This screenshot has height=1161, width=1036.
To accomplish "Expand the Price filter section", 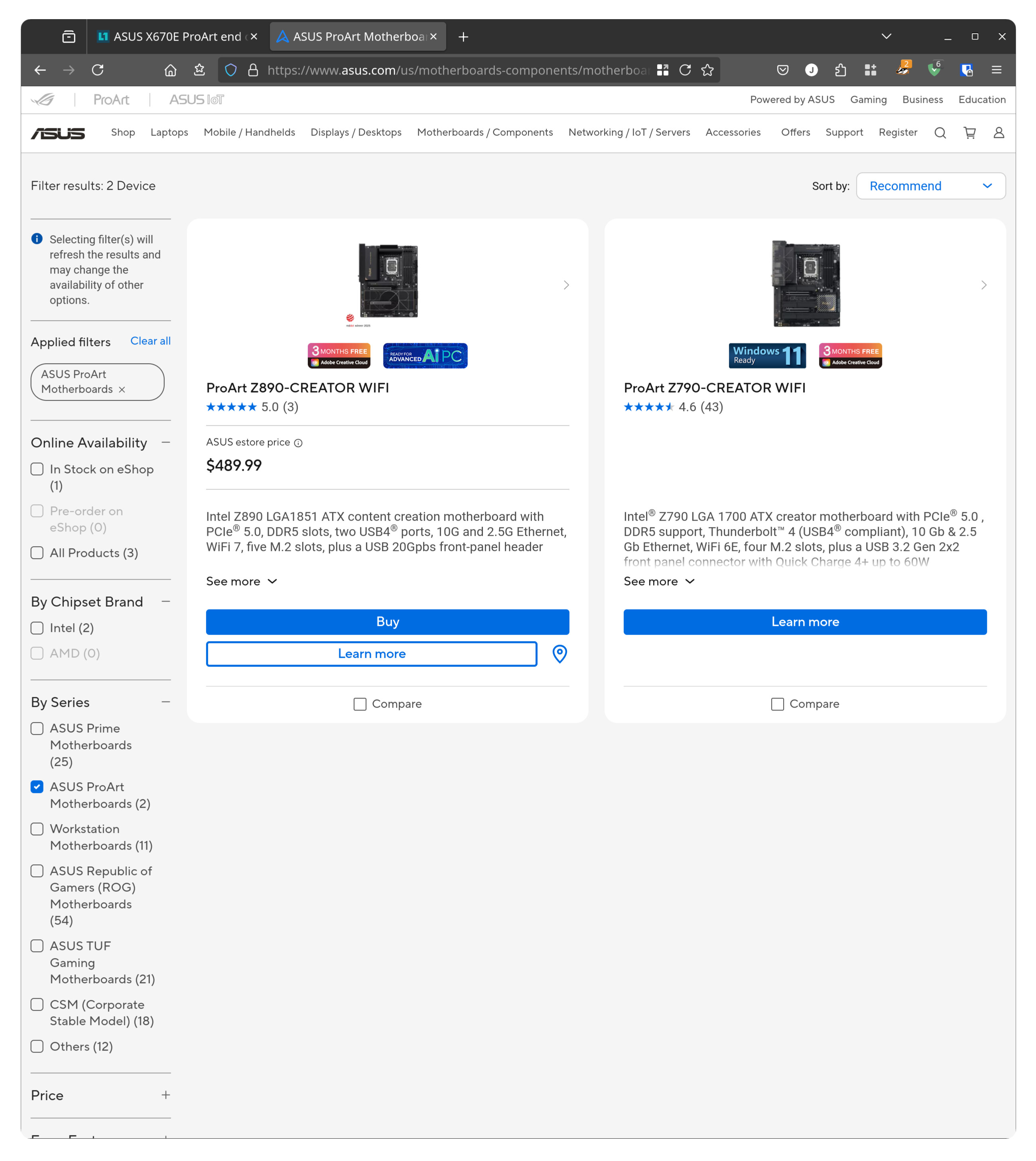I will point(165,1095).
